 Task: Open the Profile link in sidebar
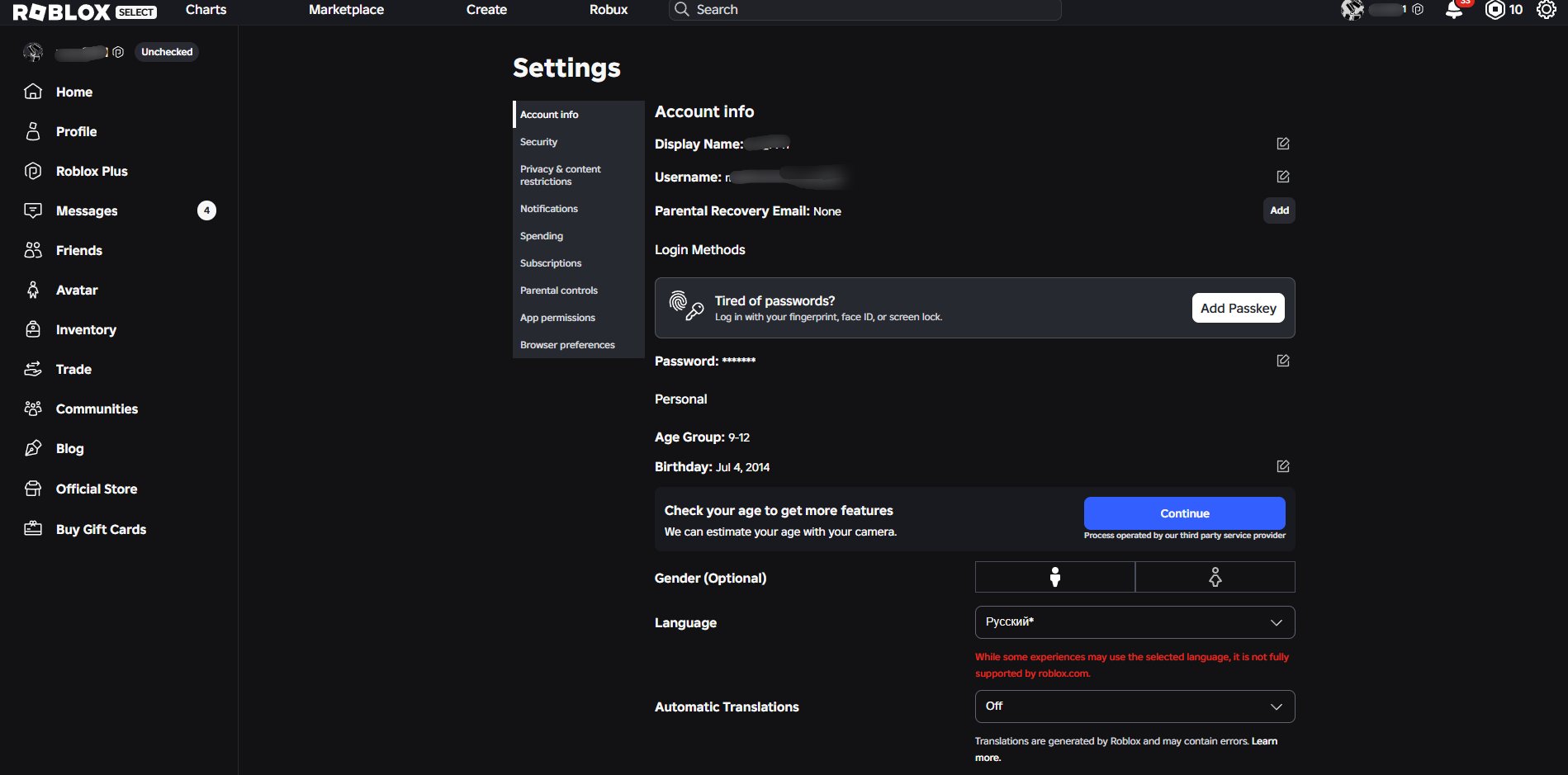(77, 131)
